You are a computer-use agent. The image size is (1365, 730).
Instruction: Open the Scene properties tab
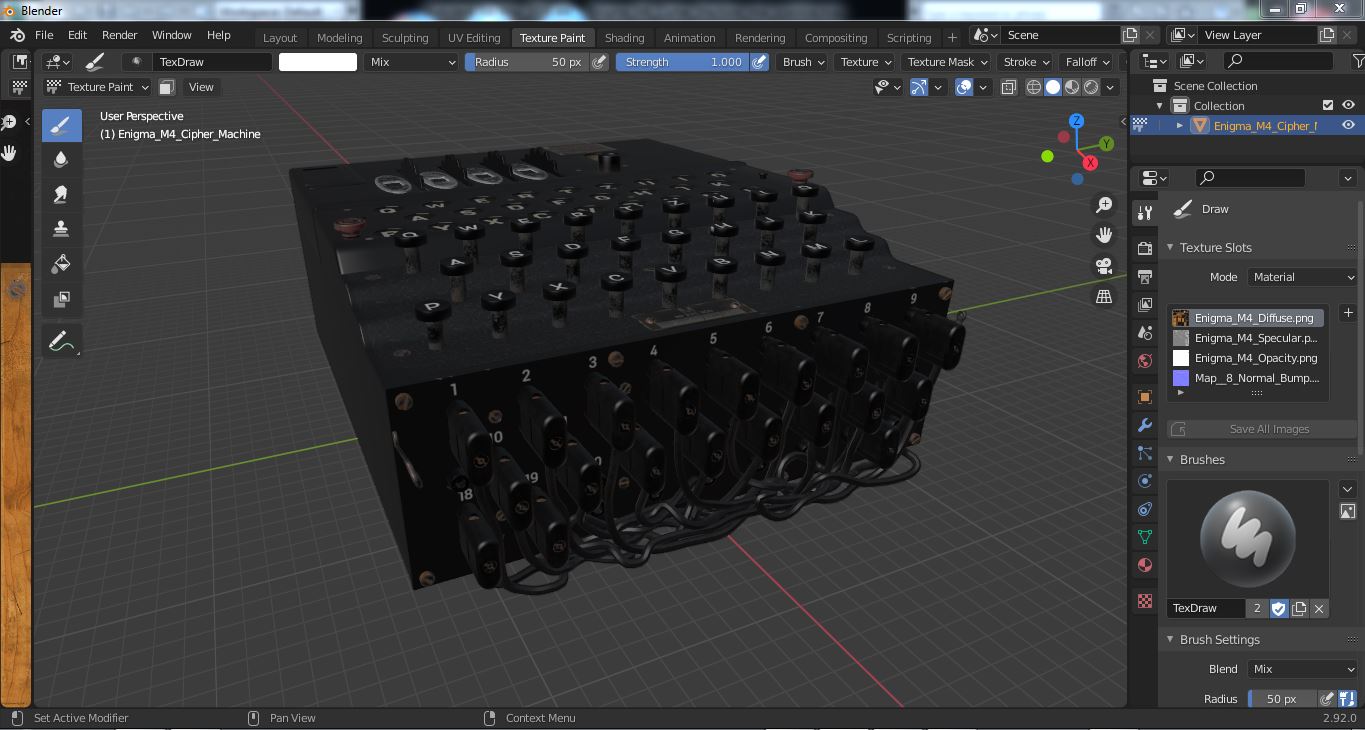[1145, 332]
